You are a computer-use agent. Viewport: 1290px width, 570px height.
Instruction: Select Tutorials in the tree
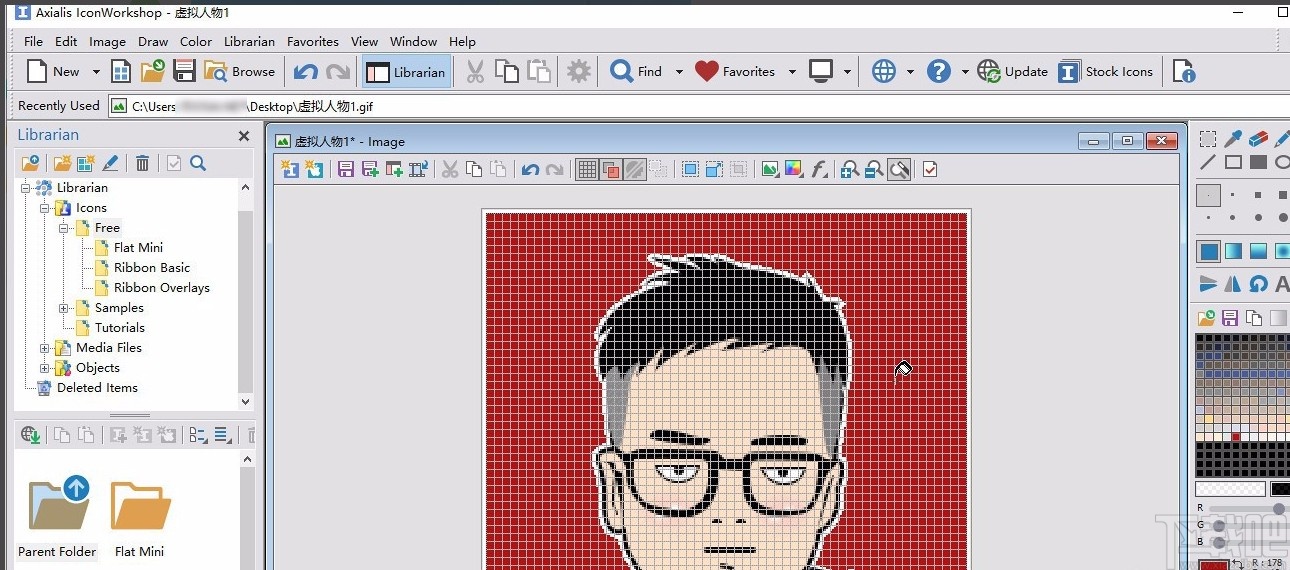(x=120, y=327)
